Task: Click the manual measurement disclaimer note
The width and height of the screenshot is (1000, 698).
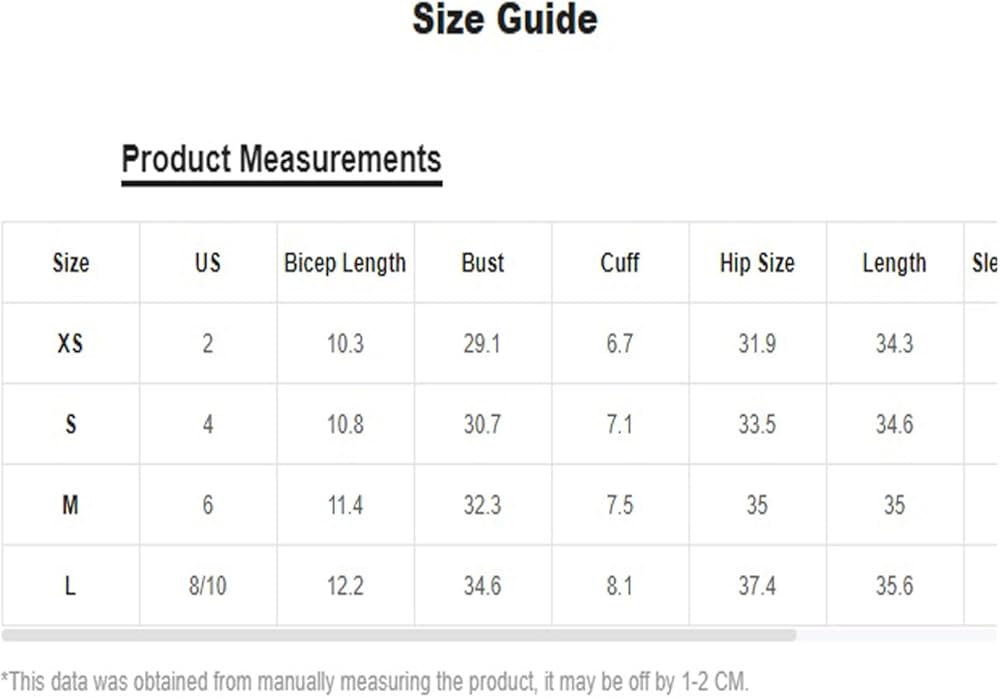Action: point(374,680)
